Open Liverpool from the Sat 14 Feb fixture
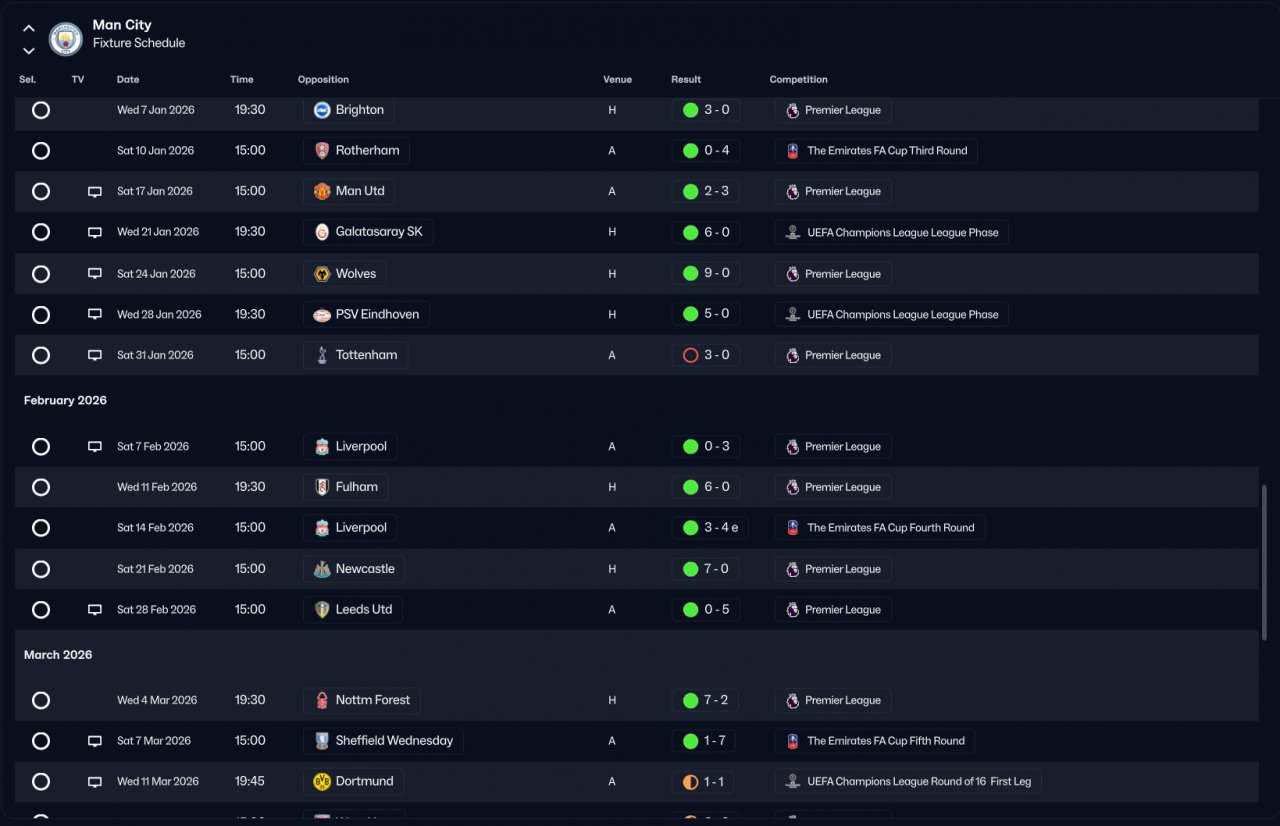 click(x=350, y=528)
